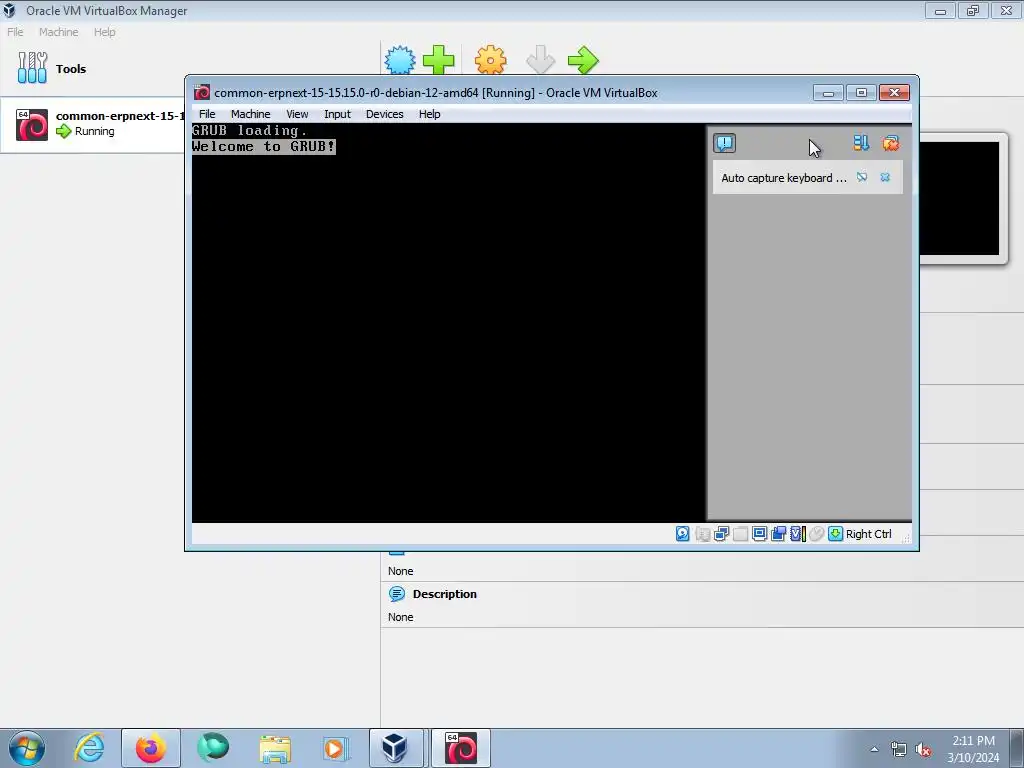Viewport: 1024px width, 768px height.
Task: Toggle the Notification Center icon in the VM window
Action: 724,143
